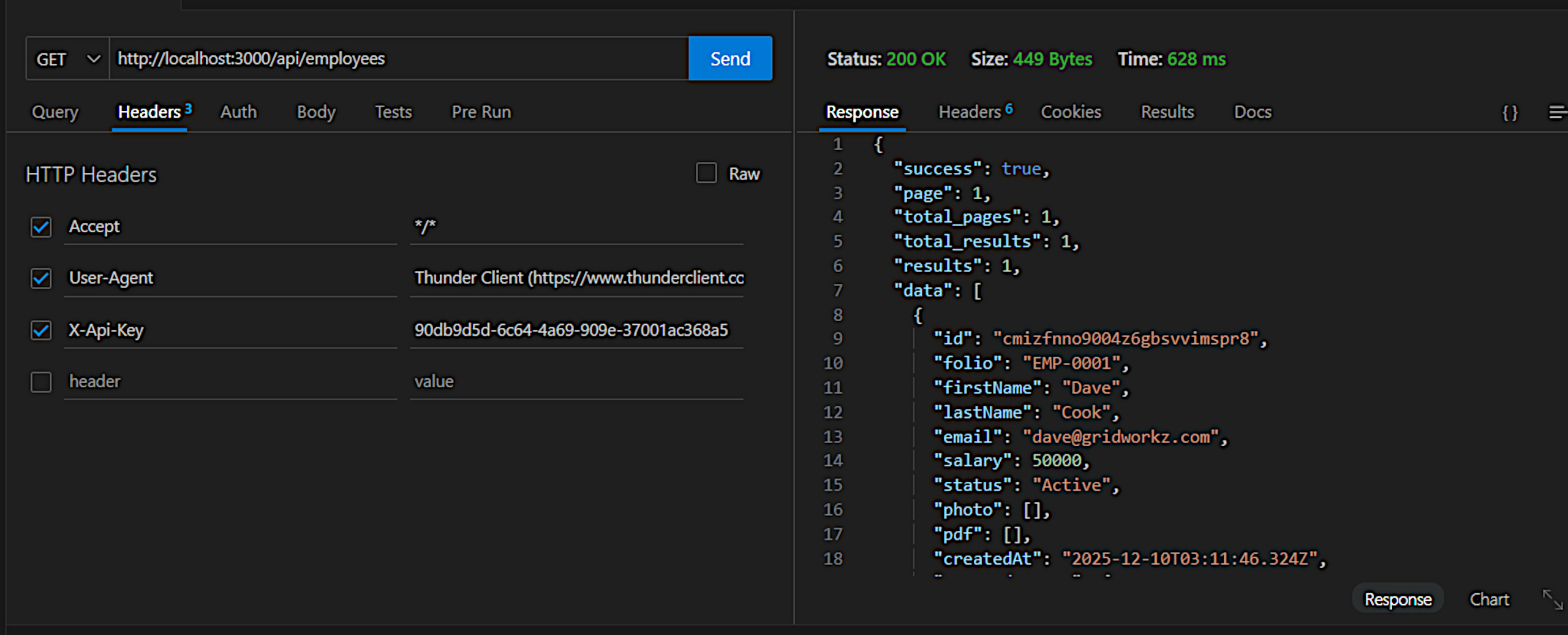Switch to the Query tab
This screenshot has width=1568, height=635.
55,112
